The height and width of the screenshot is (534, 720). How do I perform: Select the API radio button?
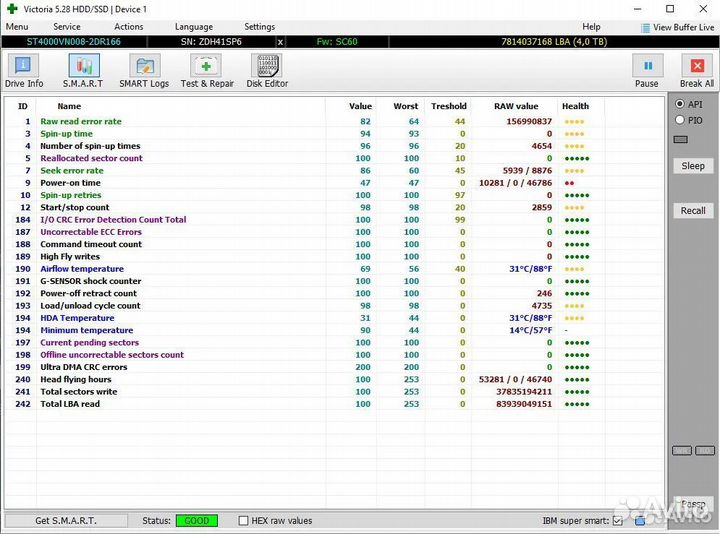point(681,104)
